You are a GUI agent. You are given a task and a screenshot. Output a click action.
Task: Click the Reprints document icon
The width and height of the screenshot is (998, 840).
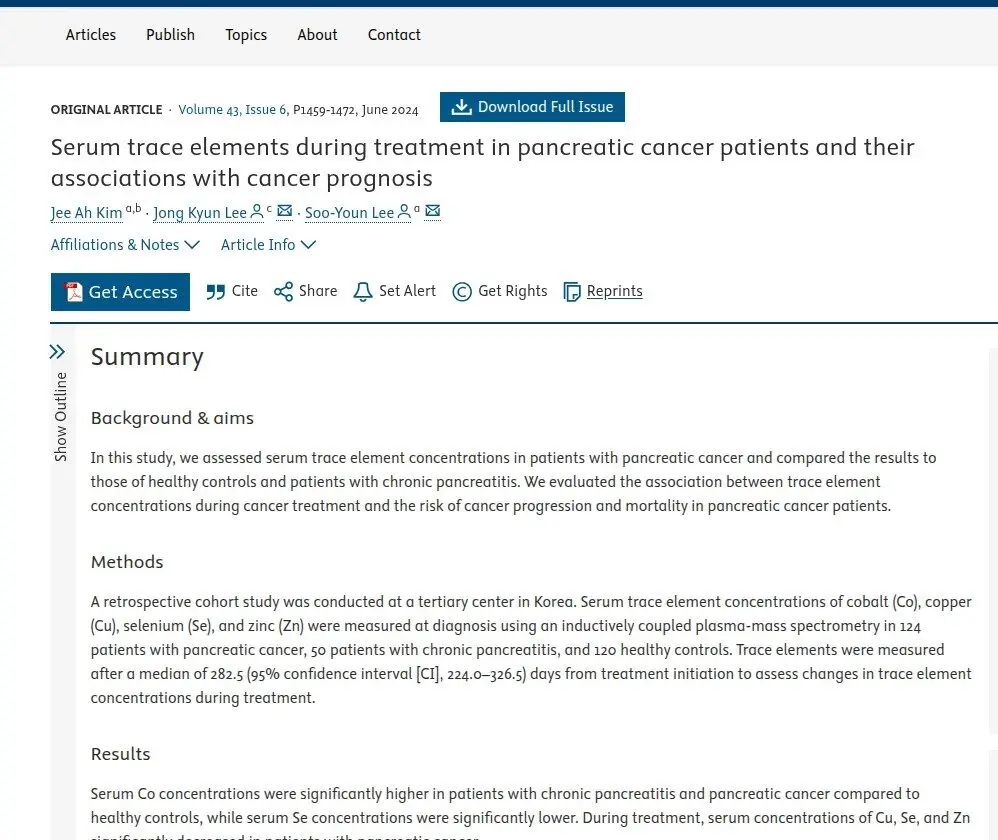click(572, 291)
